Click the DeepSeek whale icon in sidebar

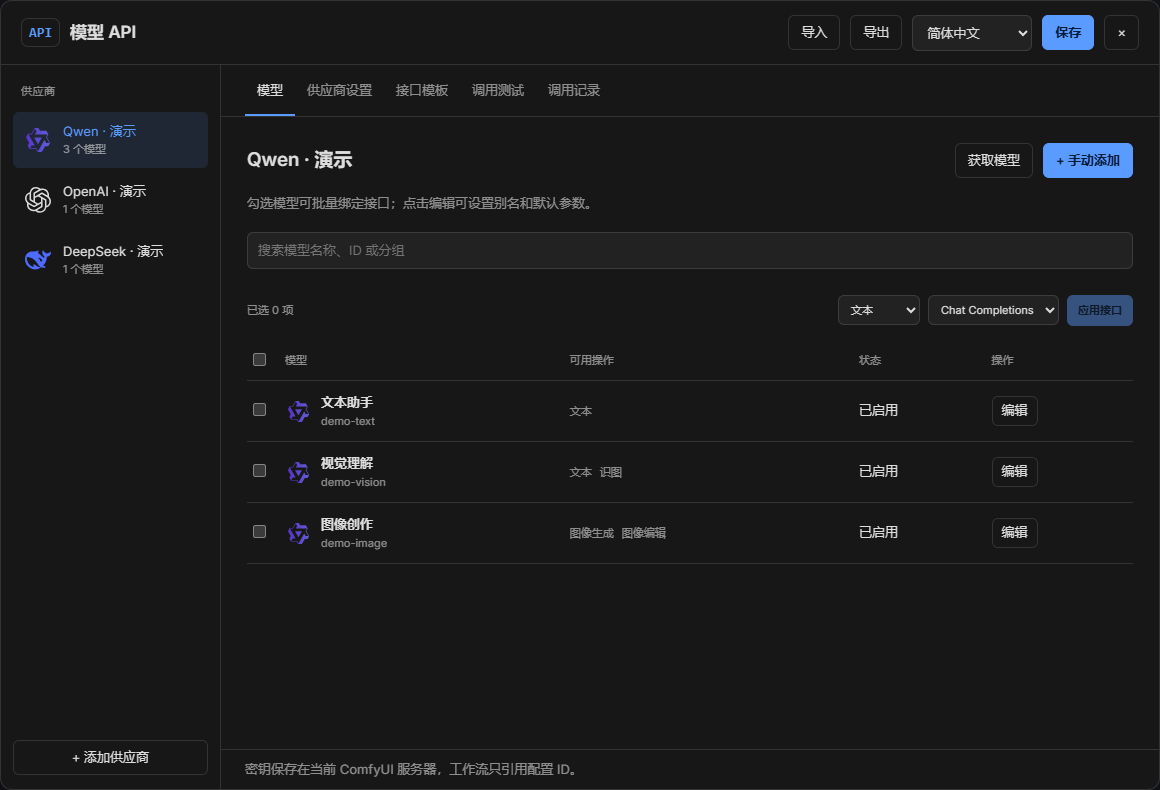38,260
